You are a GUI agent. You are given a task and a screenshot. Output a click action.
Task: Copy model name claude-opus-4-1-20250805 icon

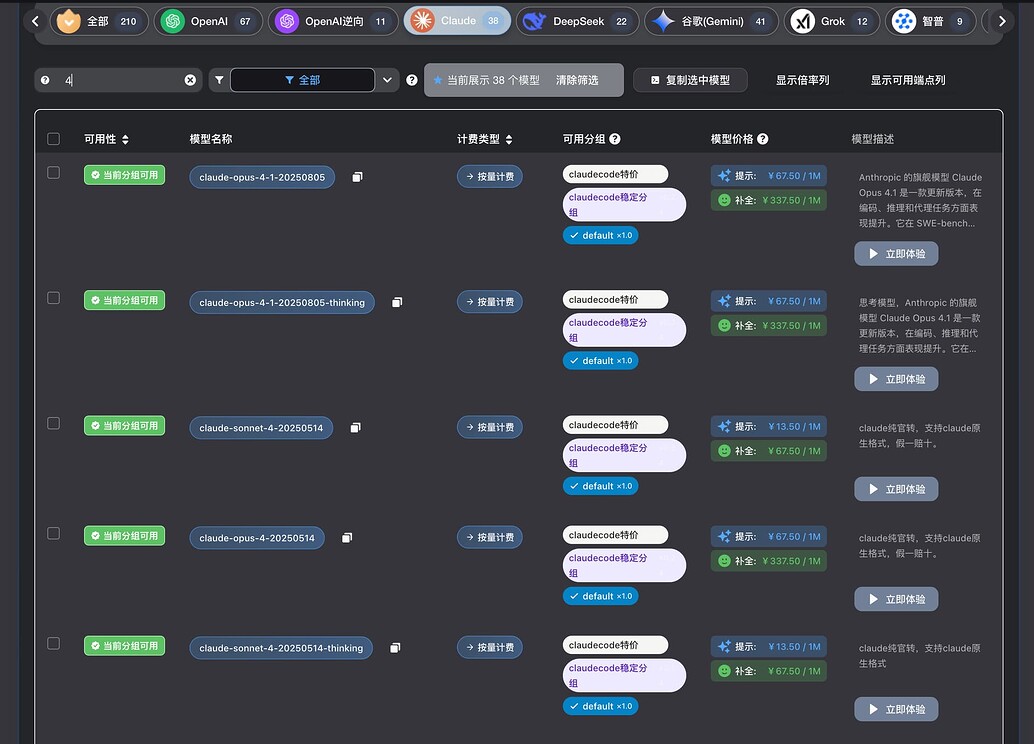click(357, 177)
